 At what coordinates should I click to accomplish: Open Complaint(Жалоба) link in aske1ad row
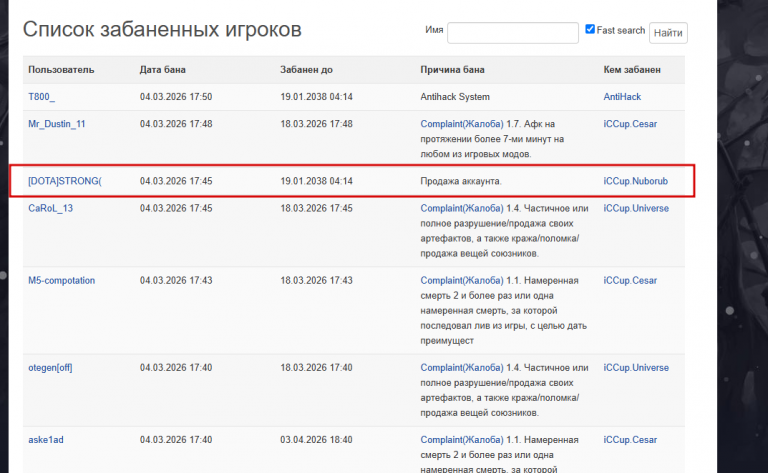(x=462, y=440)
